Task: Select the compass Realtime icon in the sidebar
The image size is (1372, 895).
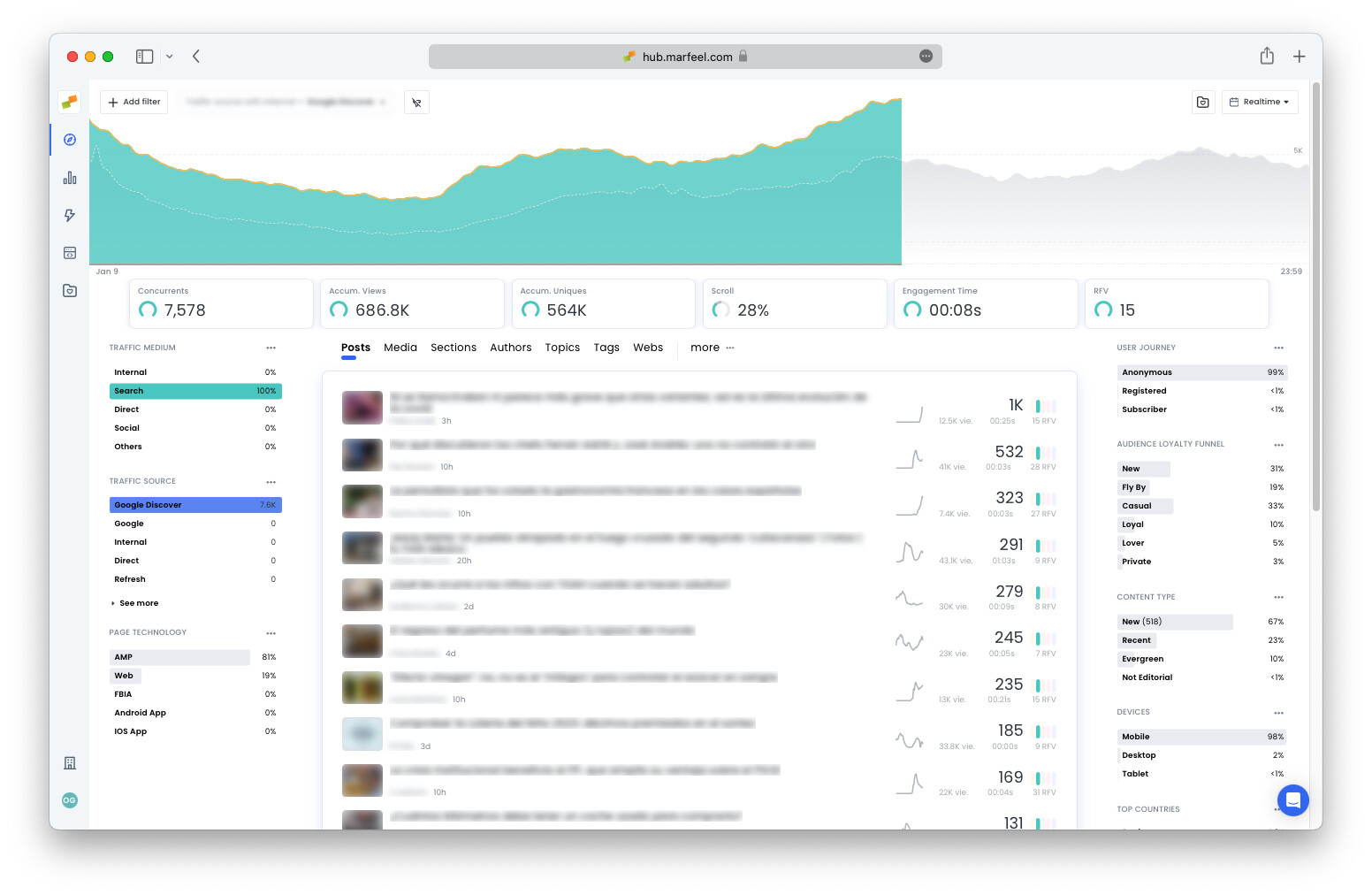Action: tap(69, 140)
